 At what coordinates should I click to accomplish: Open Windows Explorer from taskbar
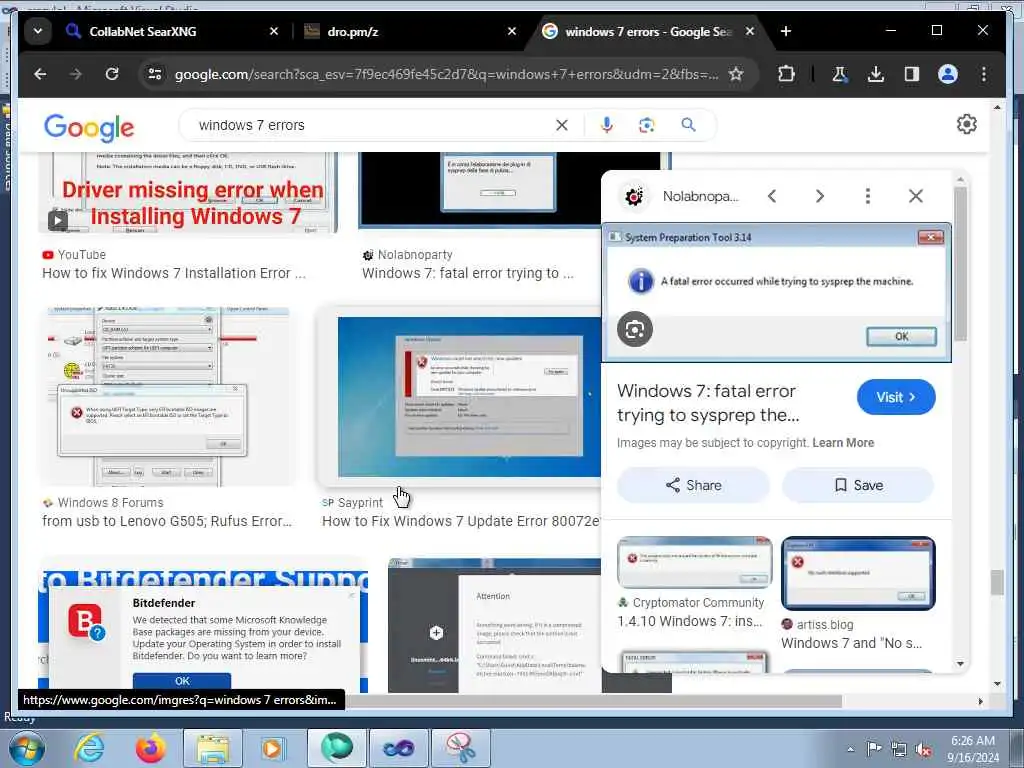pyautogui.click(x=213, y=748)
